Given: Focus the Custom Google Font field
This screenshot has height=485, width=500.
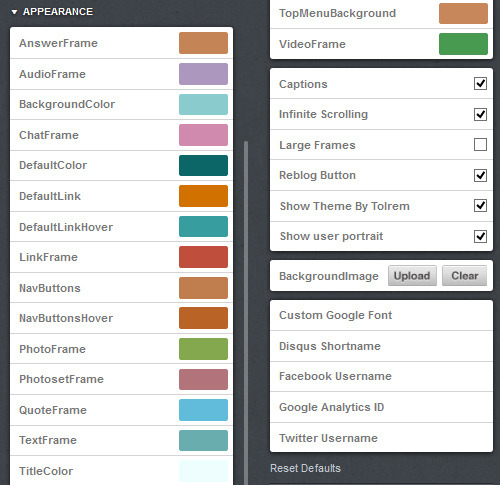Looking at the screenshot, I should (x=381, y=315).
